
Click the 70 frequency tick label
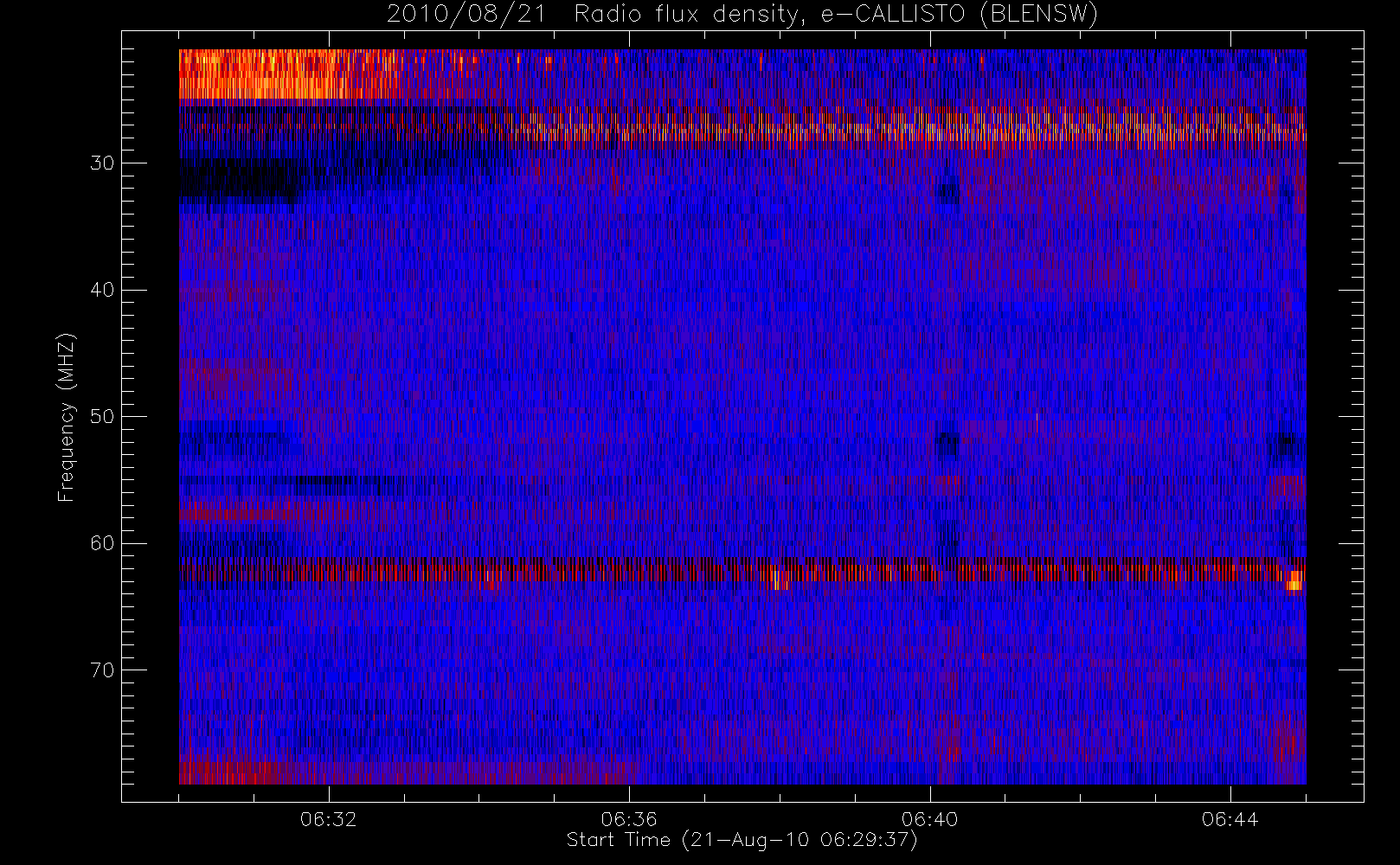pyautogui.click(x=102, y=670)
